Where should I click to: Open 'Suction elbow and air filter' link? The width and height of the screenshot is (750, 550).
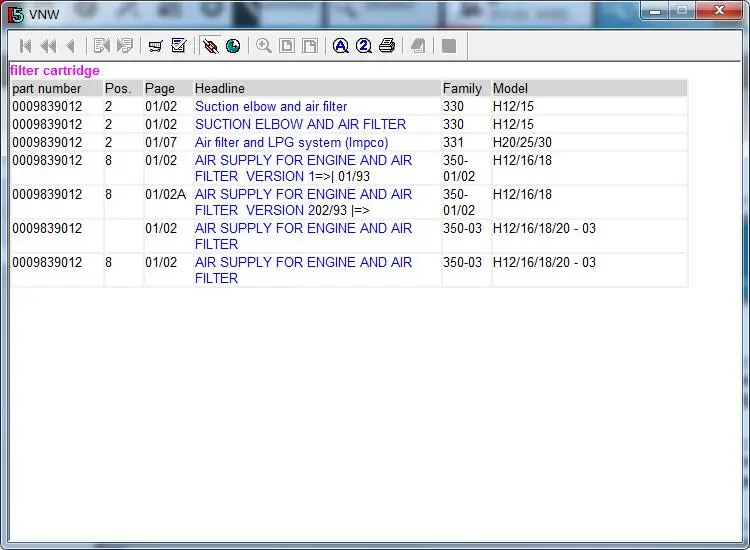point(271,106)
